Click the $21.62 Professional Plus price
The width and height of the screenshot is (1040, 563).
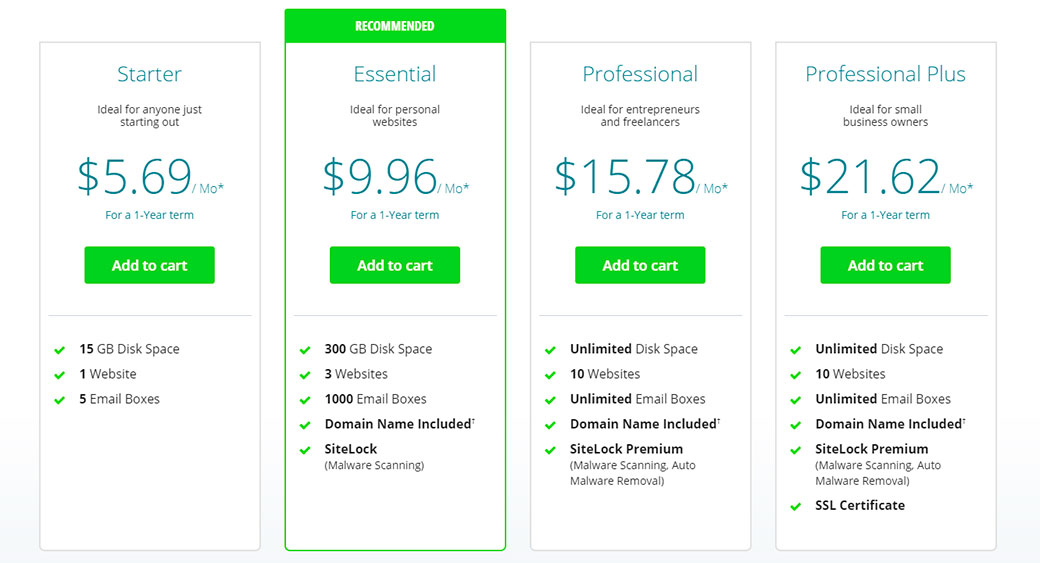(871, 177)
